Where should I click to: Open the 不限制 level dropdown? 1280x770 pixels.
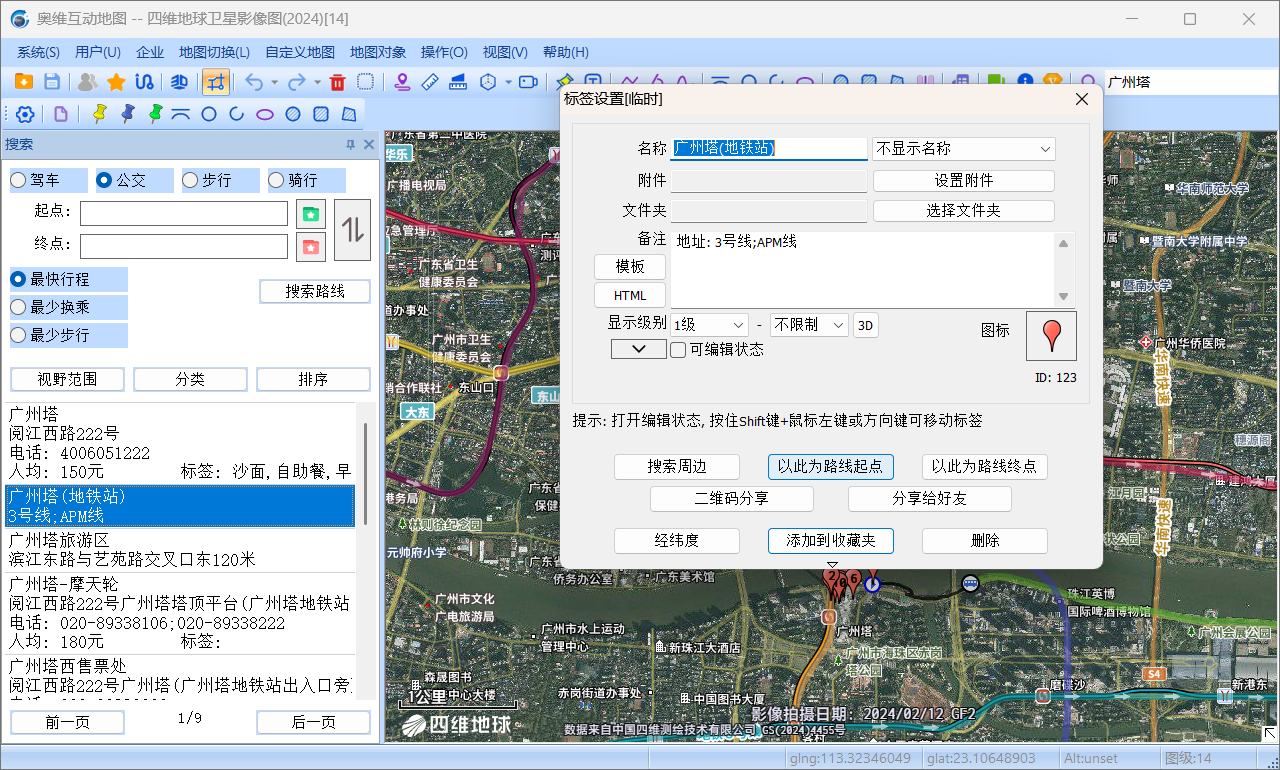tap(809, 325)
